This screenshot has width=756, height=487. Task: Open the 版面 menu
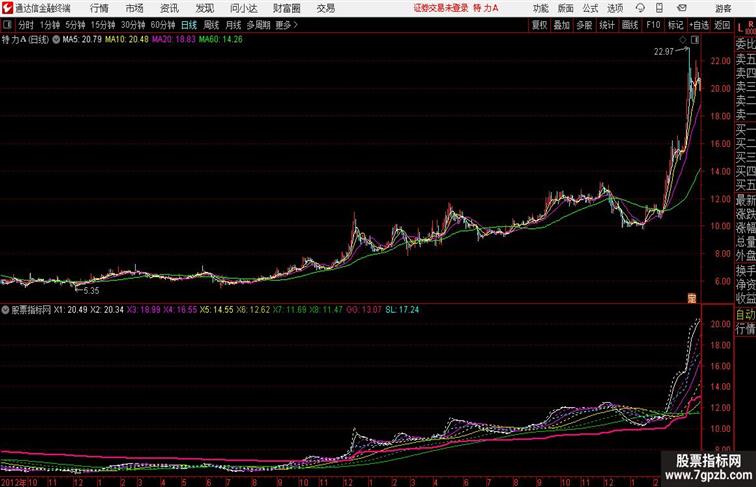click(x=566, y=8)
